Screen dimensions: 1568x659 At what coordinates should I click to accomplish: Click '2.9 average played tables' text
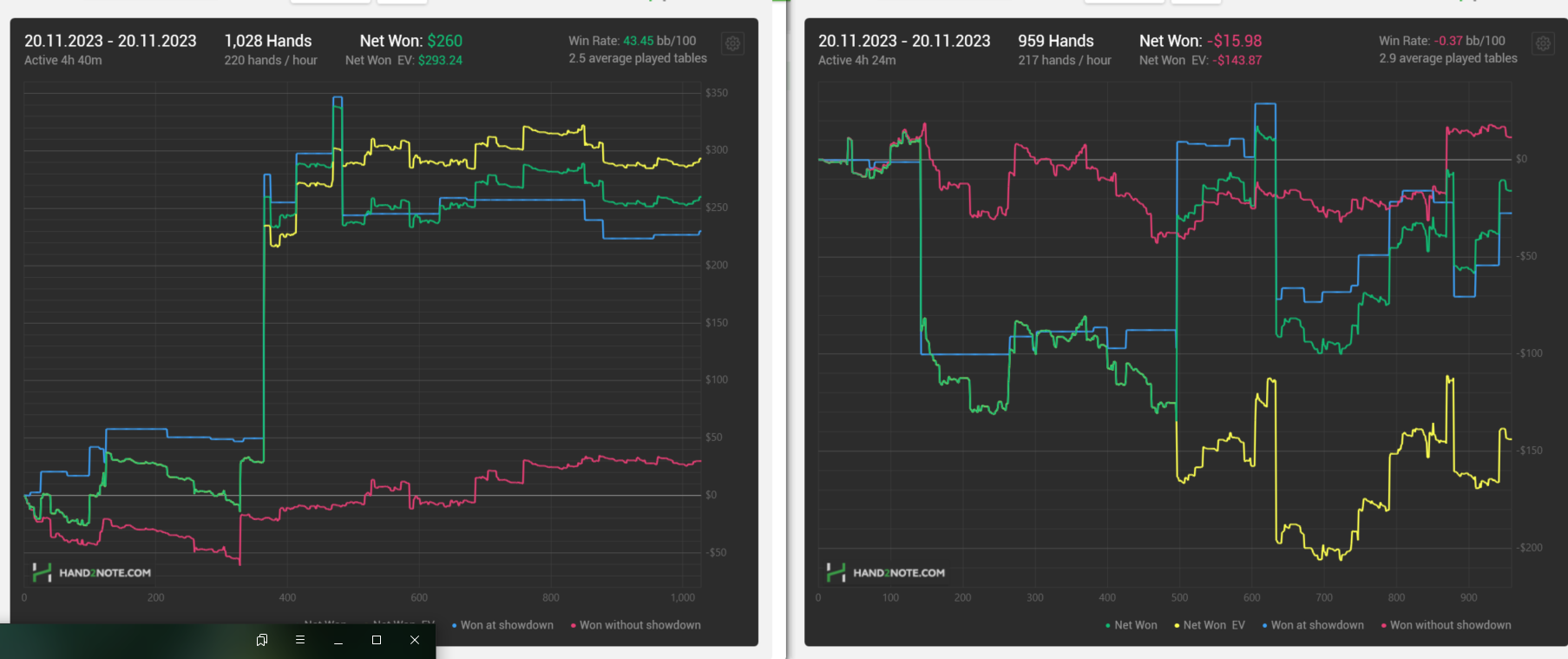(x=1448, y=58)
